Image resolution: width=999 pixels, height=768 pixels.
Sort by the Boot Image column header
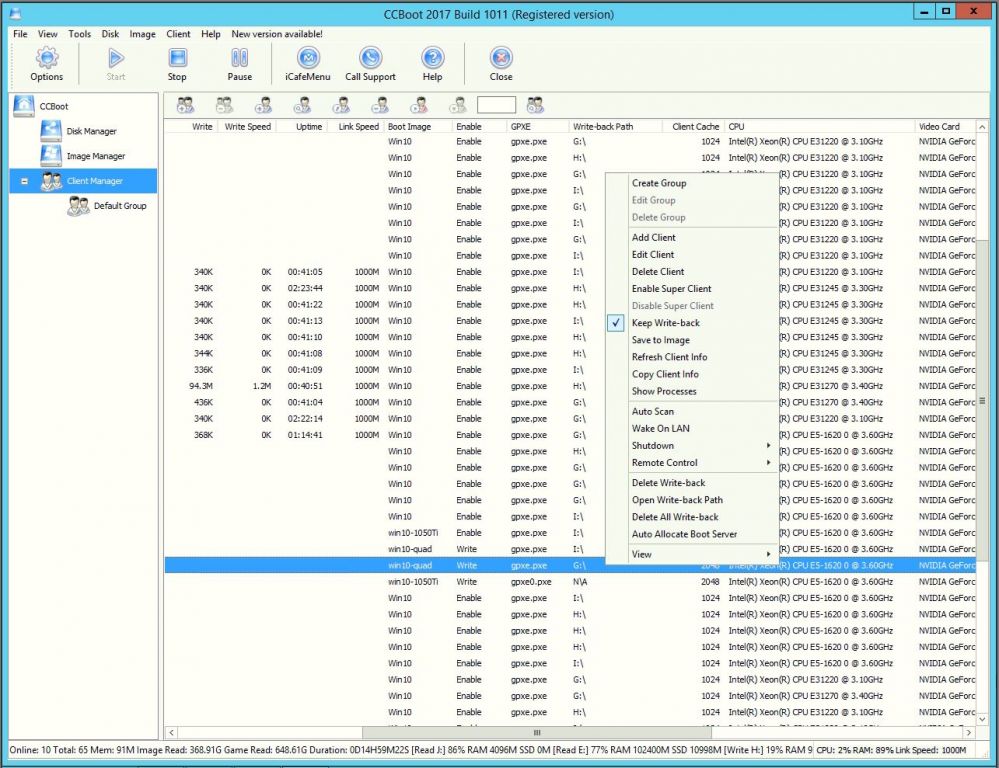click(x=417, y=127)
